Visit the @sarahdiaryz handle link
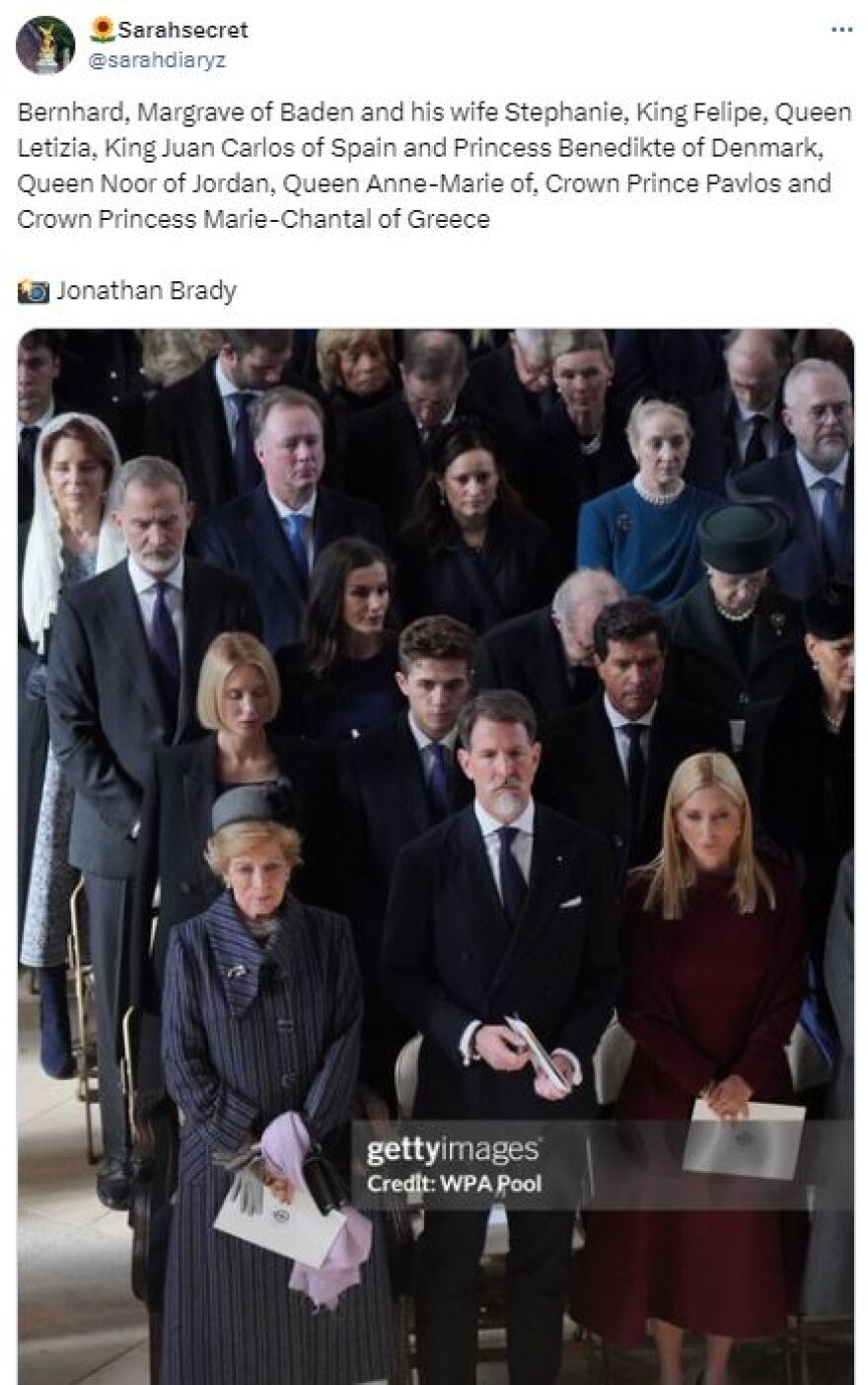Viewport: 868px width, 1385px height. [158, 60]
